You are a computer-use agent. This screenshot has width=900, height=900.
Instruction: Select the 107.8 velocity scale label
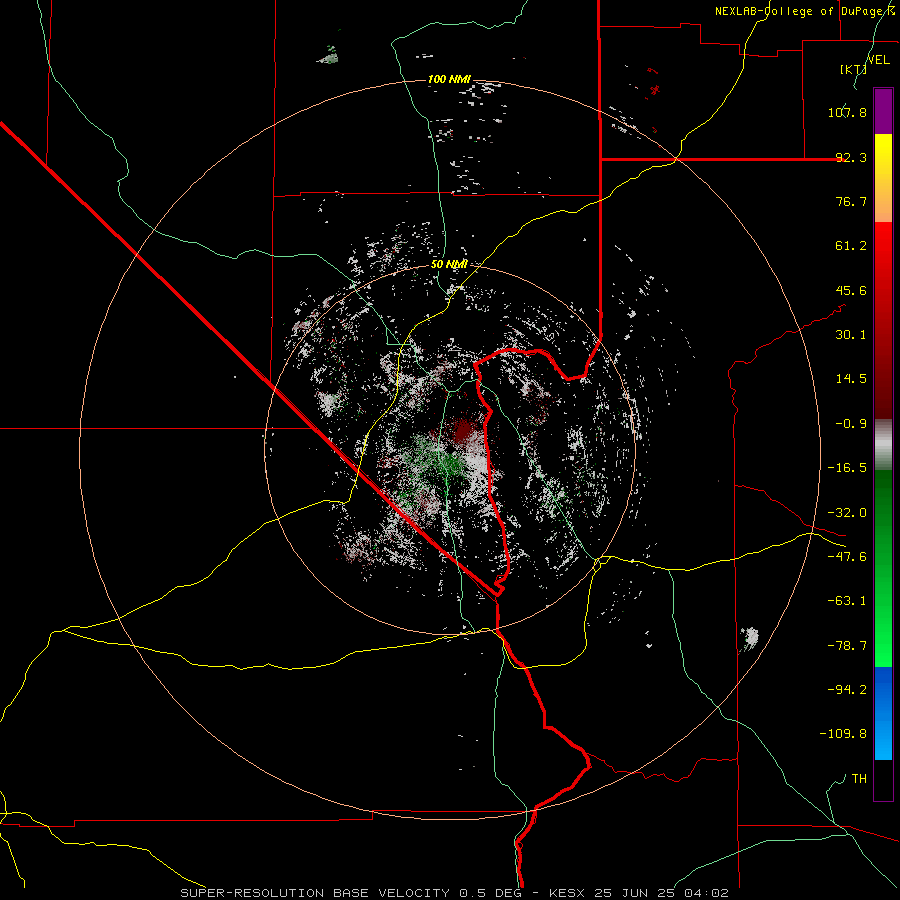847,112
